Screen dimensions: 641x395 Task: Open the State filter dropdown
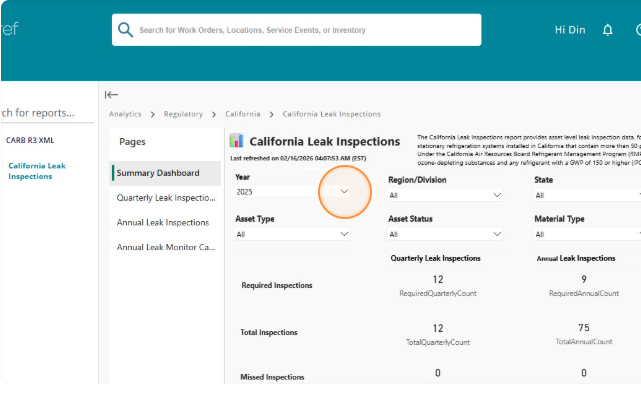[x=587, y=195]
